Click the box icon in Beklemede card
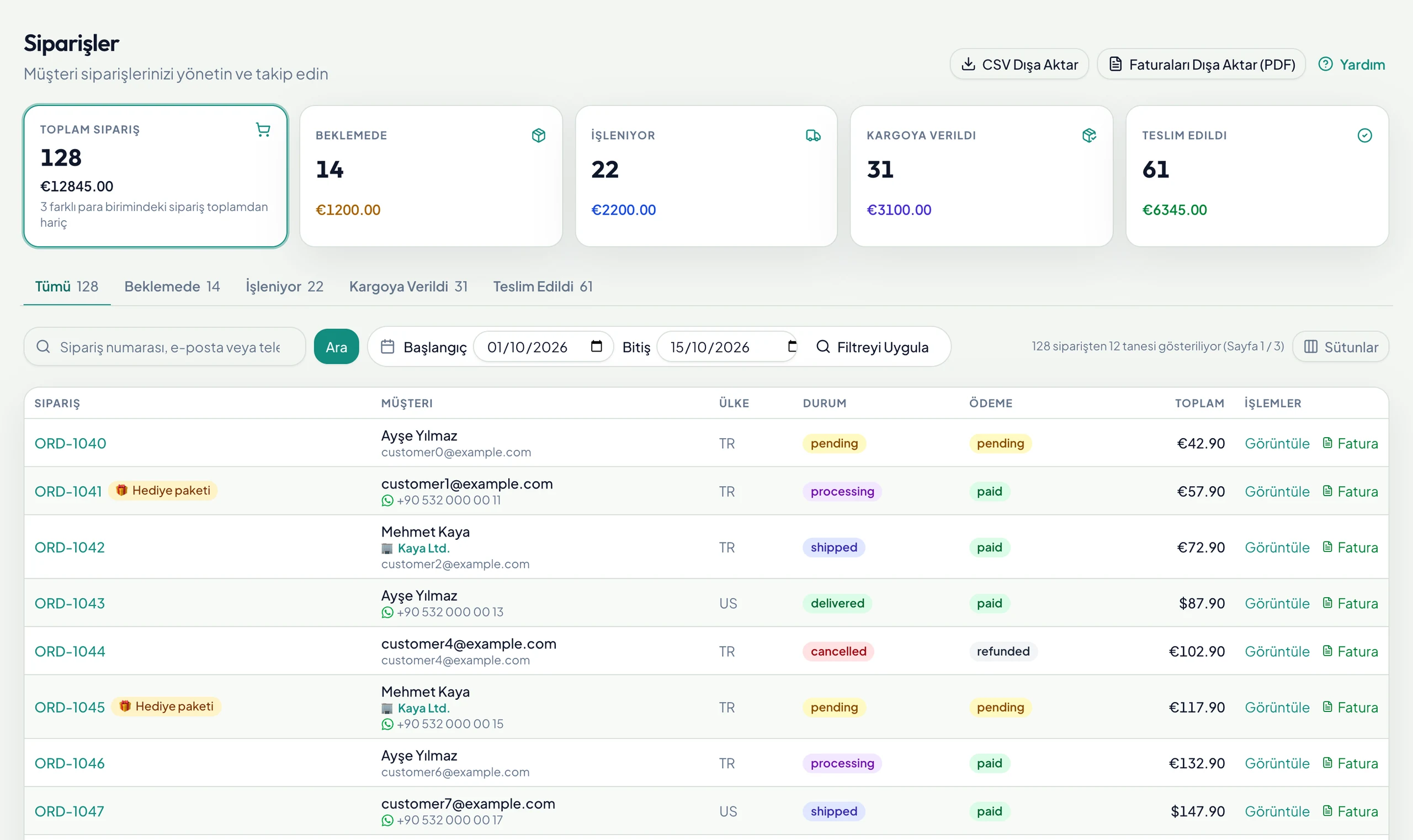 coord(538,135)
